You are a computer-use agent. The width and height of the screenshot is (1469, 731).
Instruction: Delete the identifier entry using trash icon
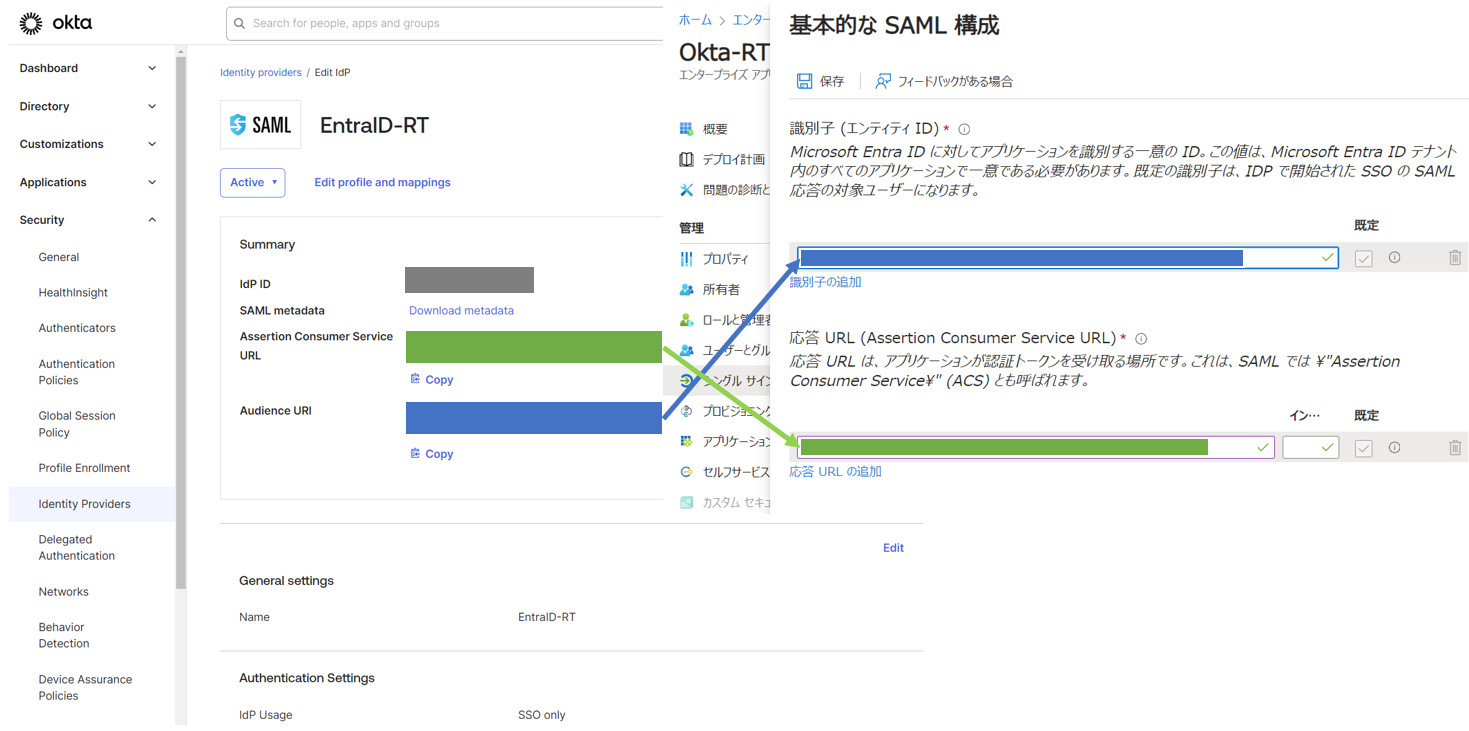[x=1455, y=257]
